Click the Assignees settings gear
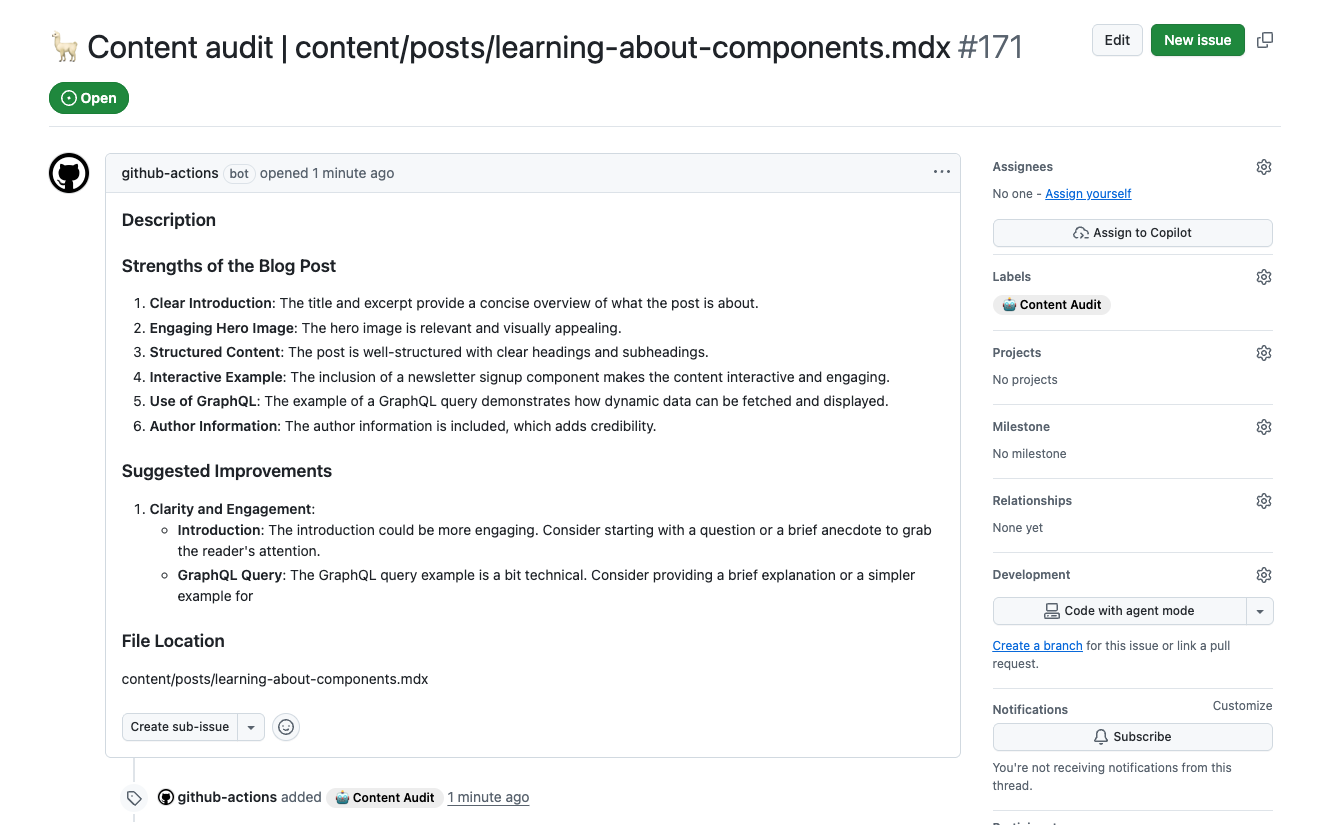 (1263, 166)
